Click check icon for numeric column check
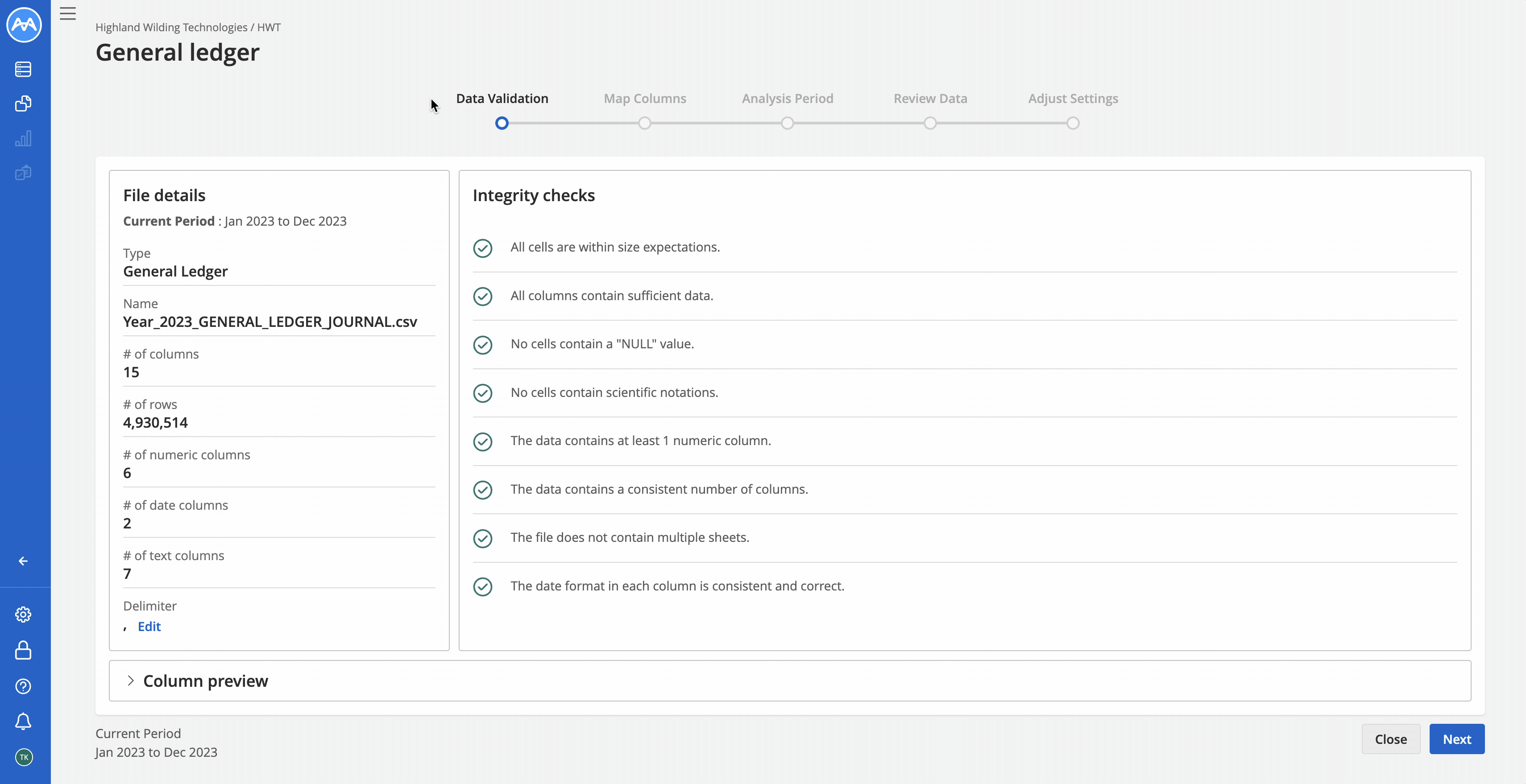Screen dimensions: 1526x784 [x=483, y=442]
